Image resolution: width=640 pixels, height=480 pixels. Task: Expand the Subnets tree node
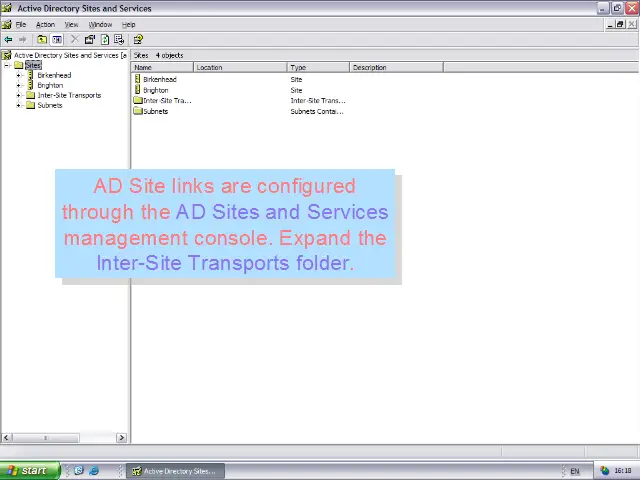(x=19, y=105)
